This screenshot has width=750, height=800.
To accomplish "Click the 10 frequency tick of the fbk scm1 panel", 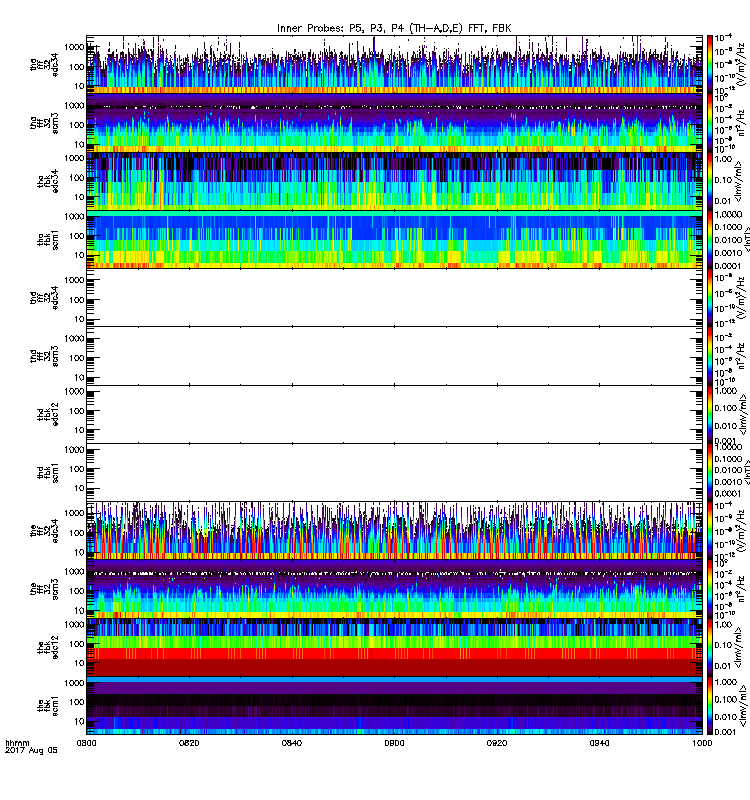I will [80, 721].
